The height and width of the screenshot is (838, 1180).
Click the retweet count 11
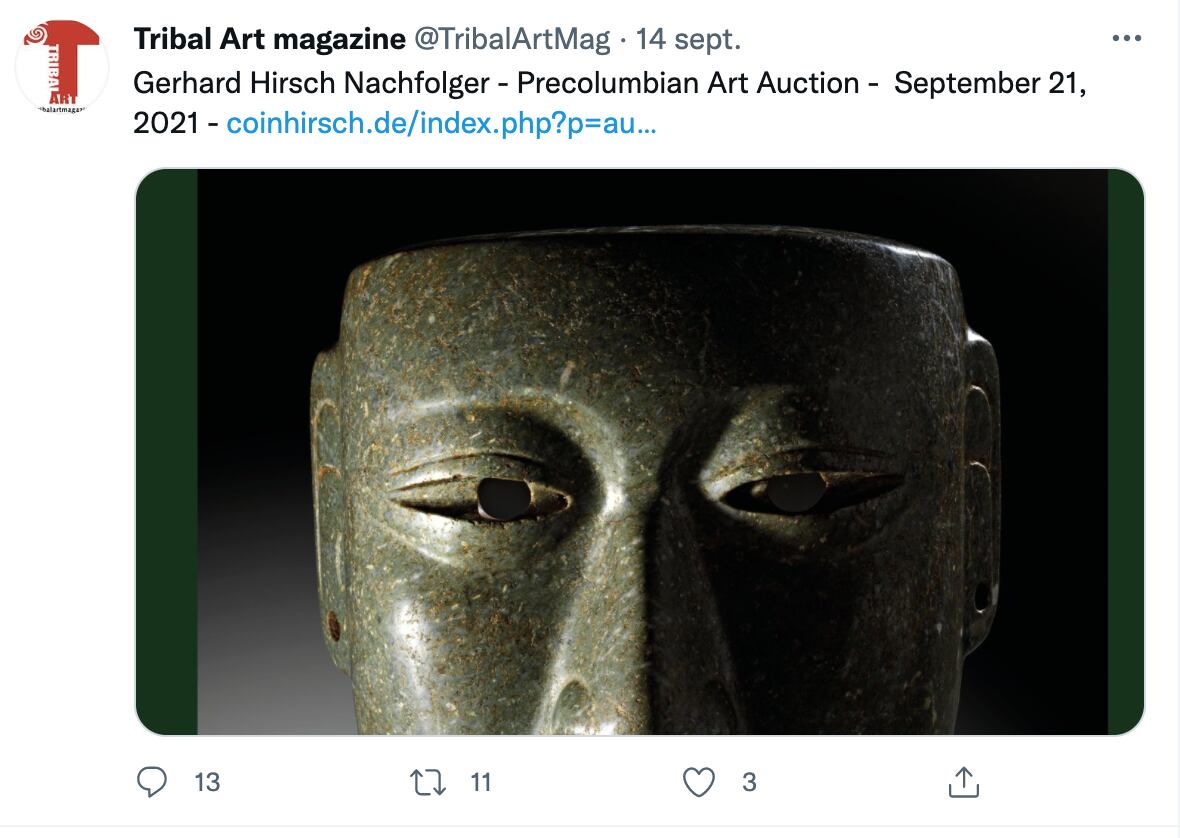[x=481, y=782]
